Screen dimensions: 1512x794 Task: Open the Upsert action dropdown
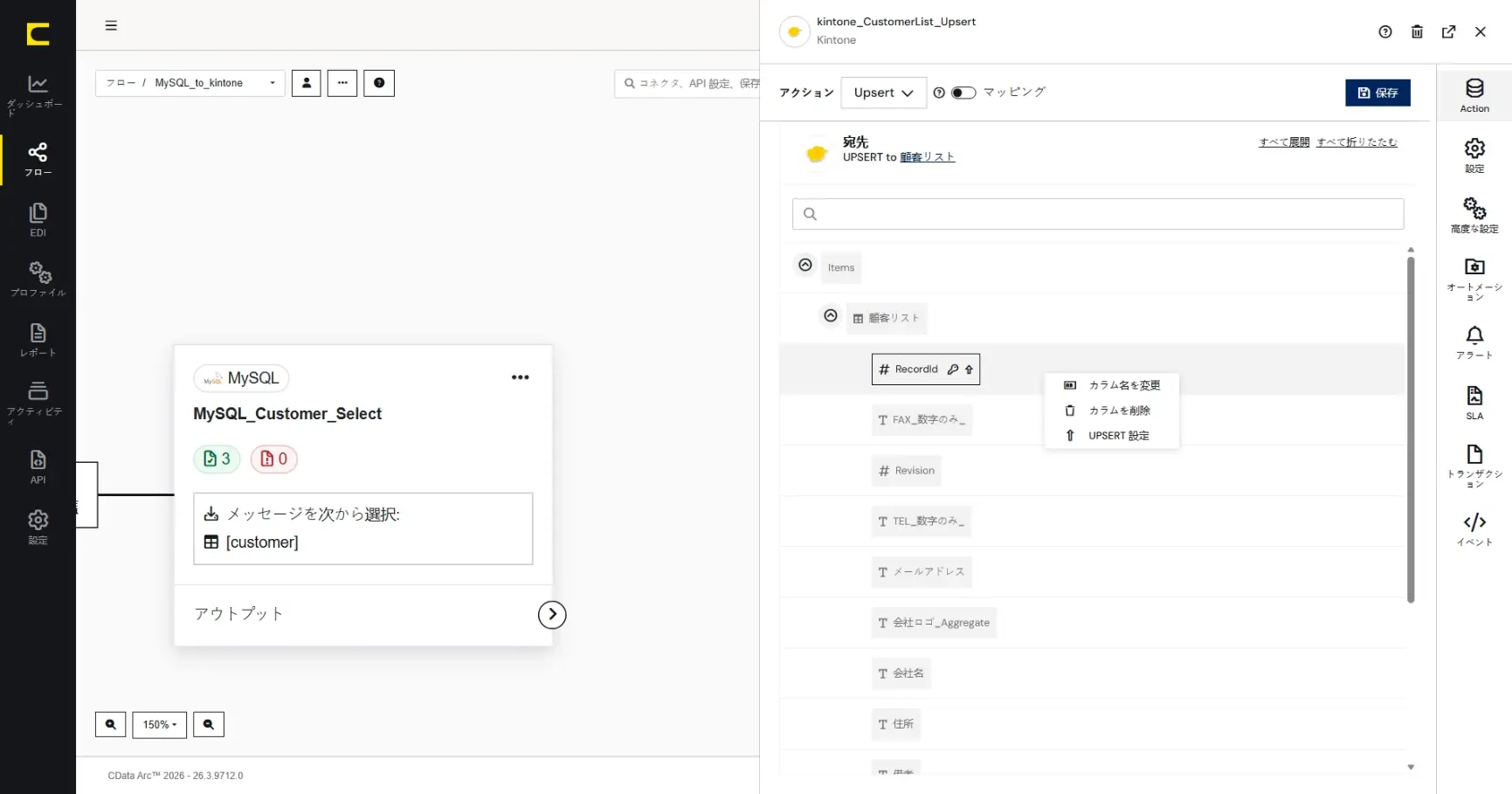tap(883, 93)
